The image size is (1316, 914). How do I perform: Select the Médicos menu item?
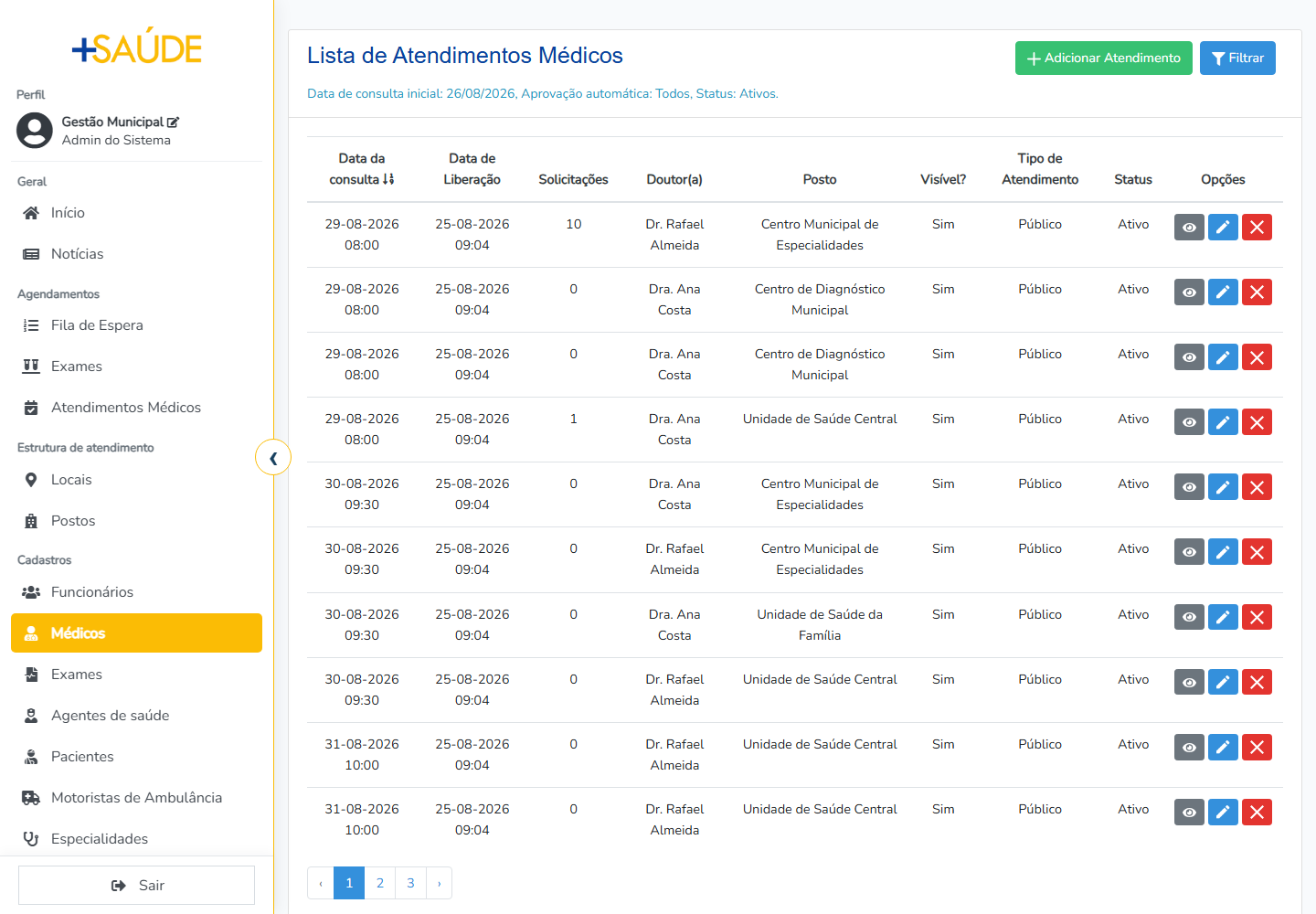pos(136,633)
